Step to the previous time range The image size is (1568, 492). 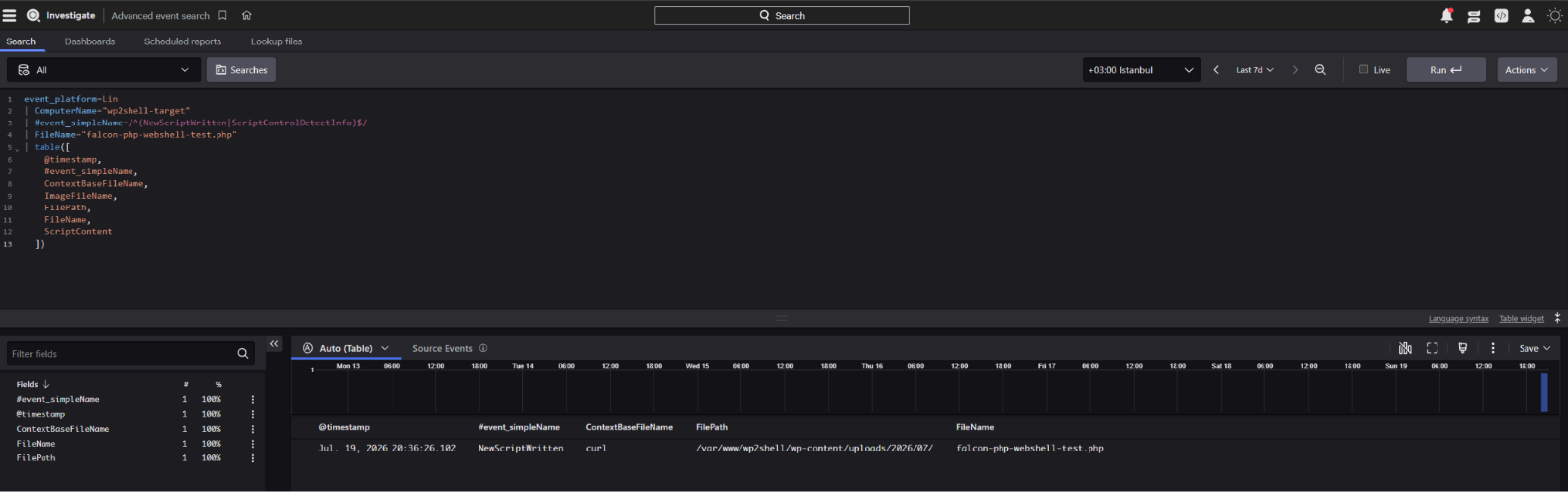pos(1216,70)
